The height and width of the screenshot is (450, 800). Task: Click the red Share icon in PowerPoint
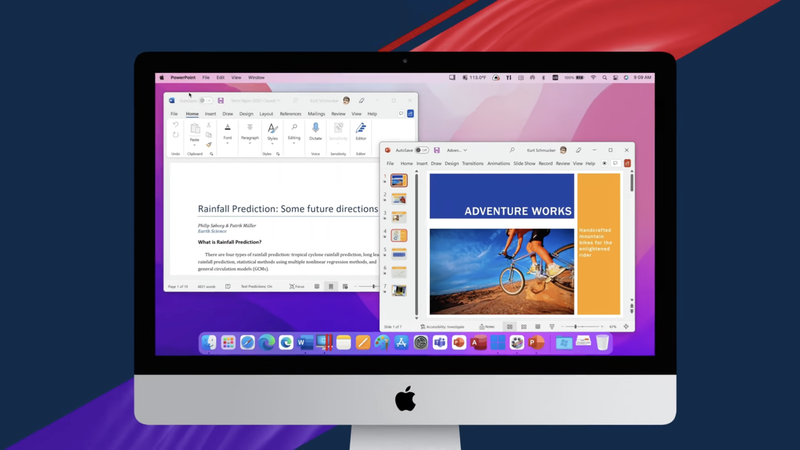click(627, 163)
